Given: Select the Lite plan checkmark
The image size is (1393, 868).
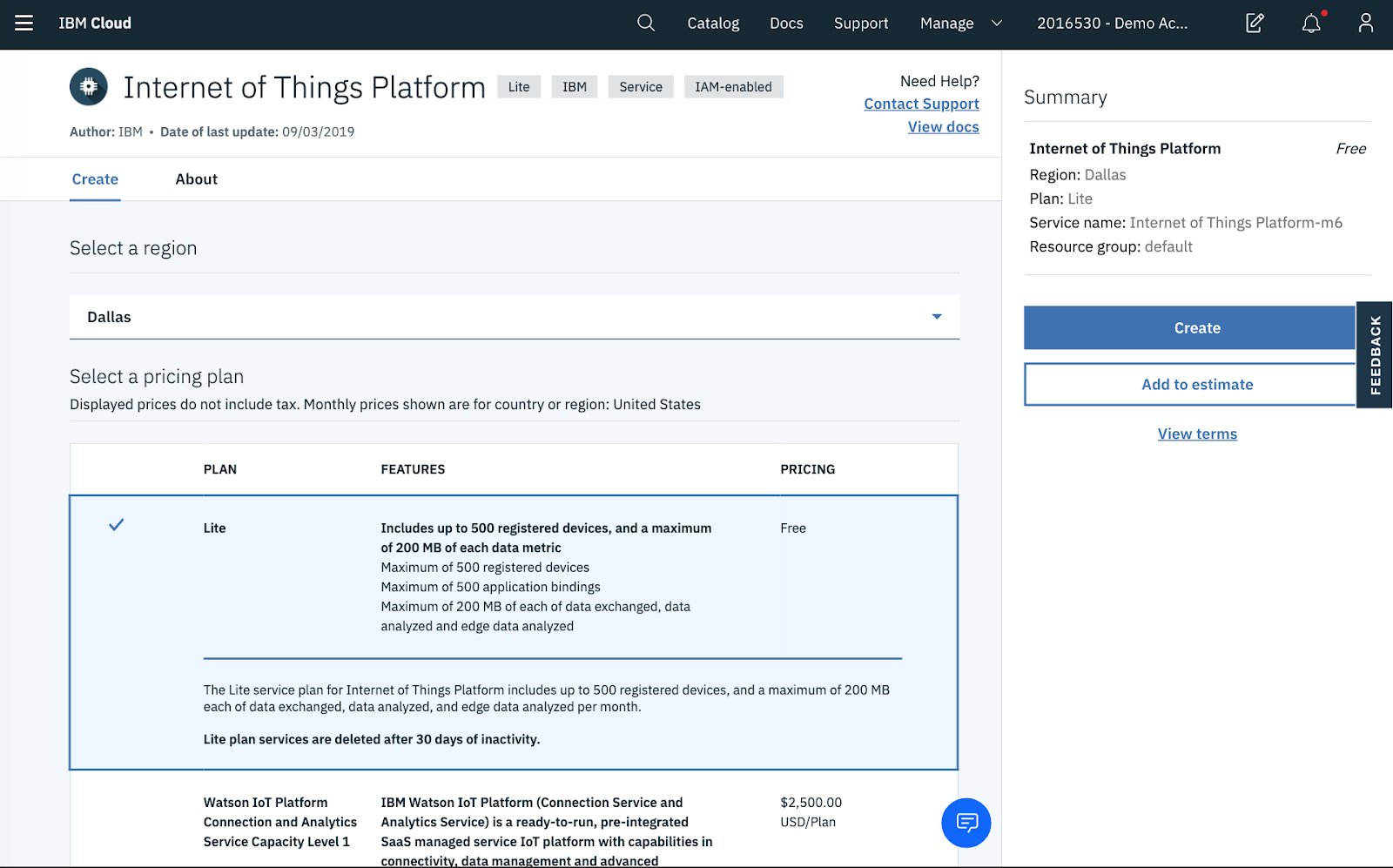Looking at the screenshot, I should tap(116, 525).
